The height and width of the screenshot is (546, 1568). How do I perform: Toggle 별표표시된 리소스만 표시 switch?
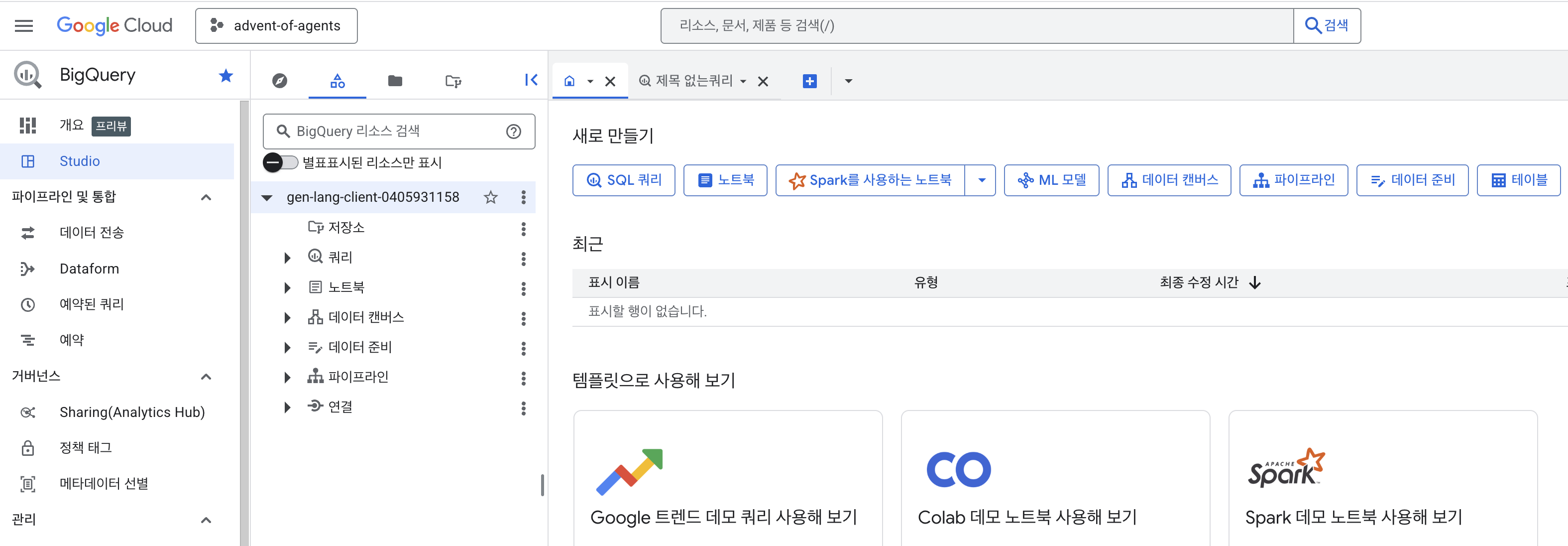[280, 162]
